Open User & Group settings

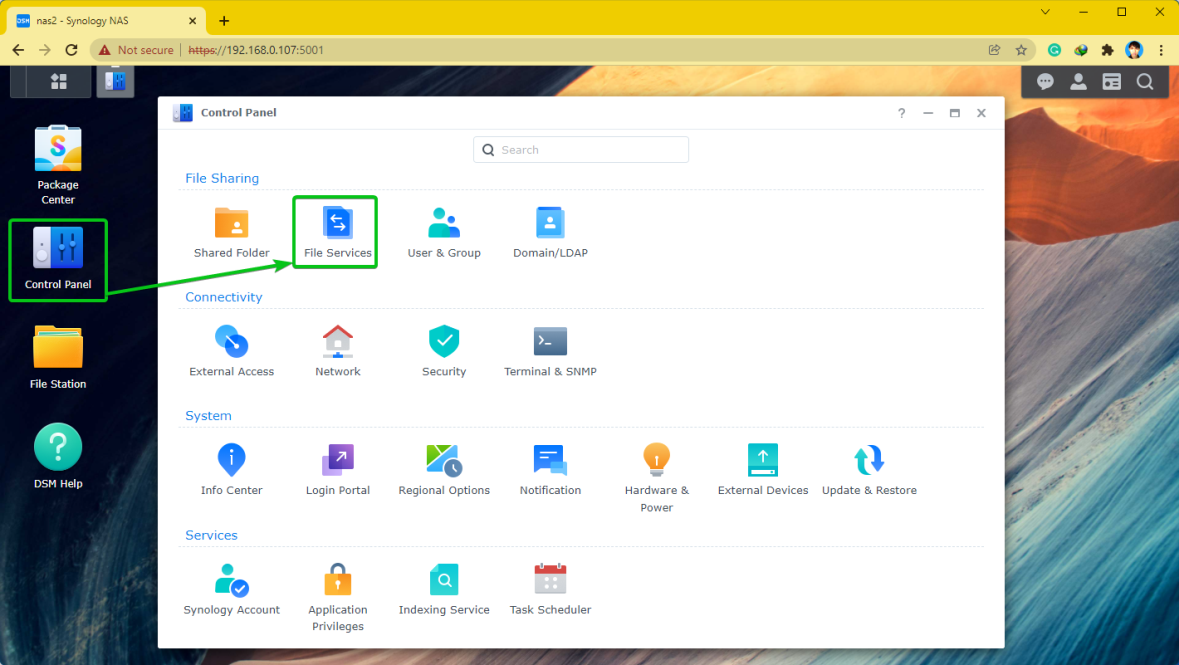click(444, 233)
